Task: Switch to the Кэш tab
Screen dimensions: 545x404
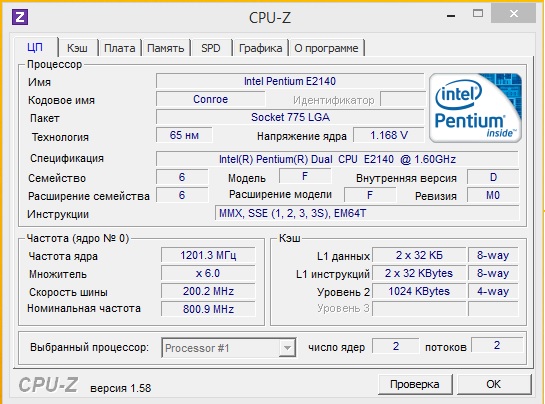Action: coord(77,48)
